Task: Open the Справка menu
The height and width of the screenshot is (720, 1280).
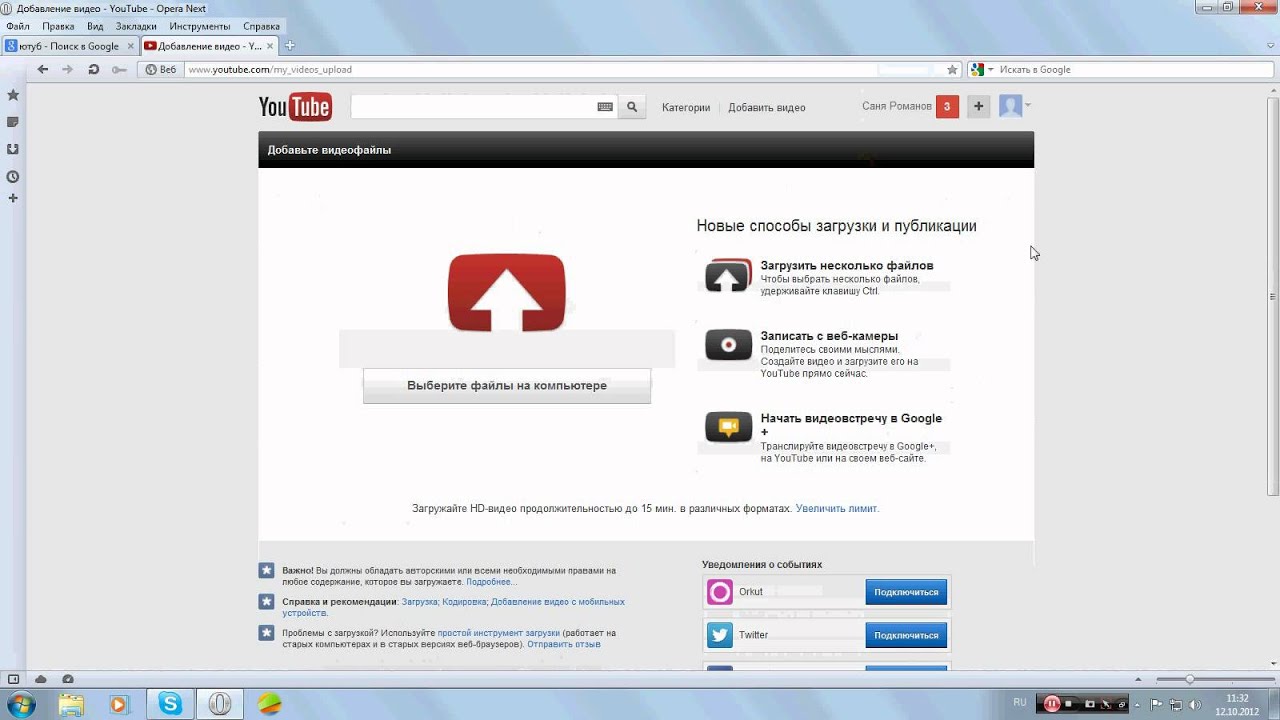Action: point(262,26)
